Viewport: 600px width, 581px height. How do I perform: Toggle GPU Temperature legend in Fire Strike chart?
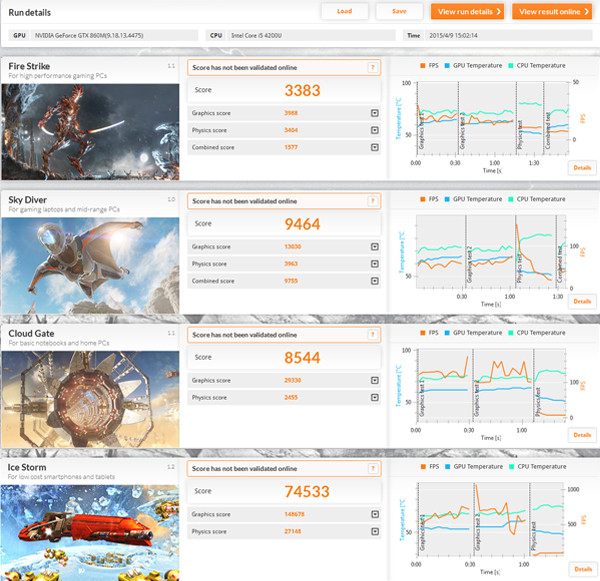click(x=473, y=65)
